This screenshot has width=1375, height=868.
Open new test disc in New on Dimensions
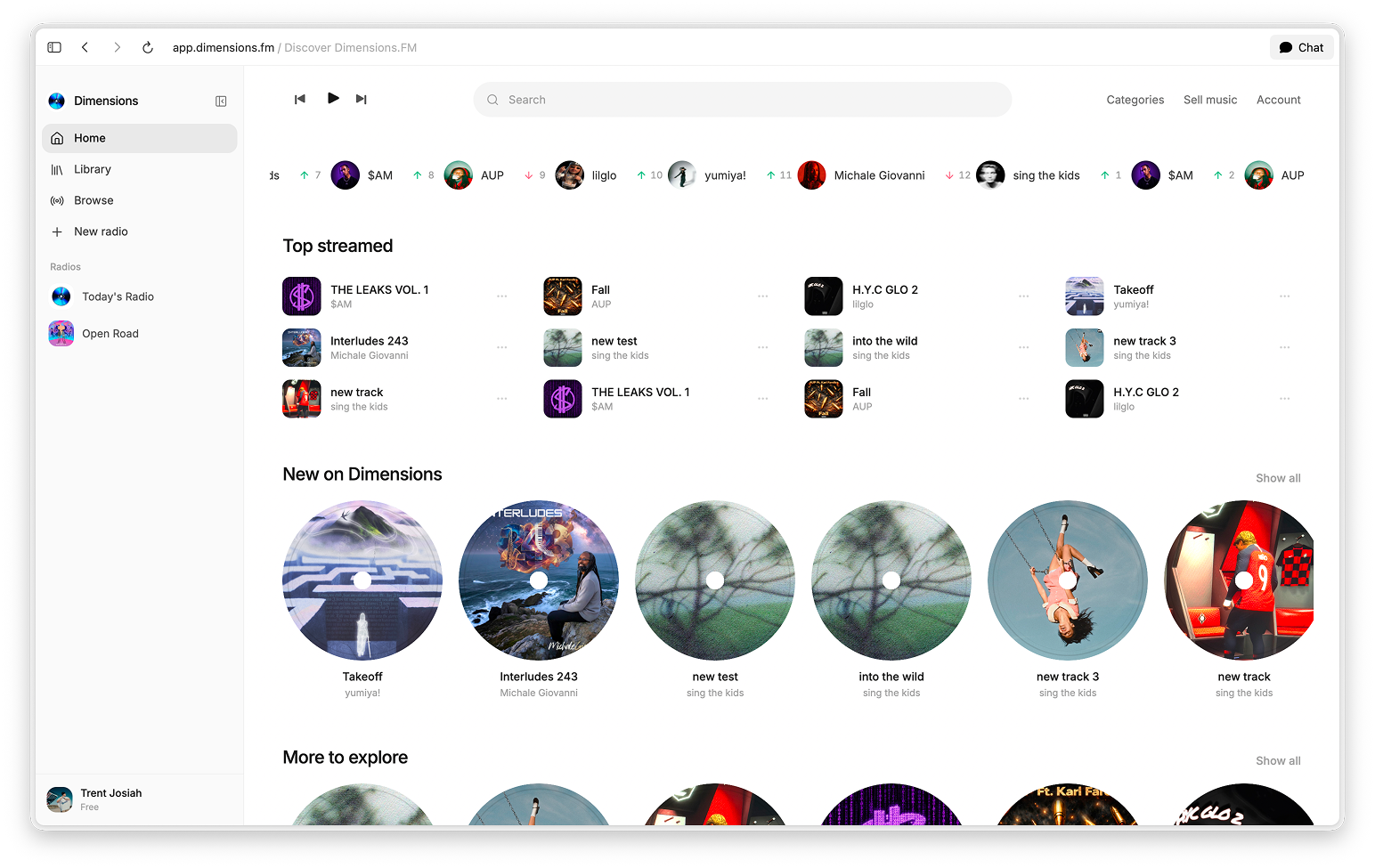(x=715, y=580)
